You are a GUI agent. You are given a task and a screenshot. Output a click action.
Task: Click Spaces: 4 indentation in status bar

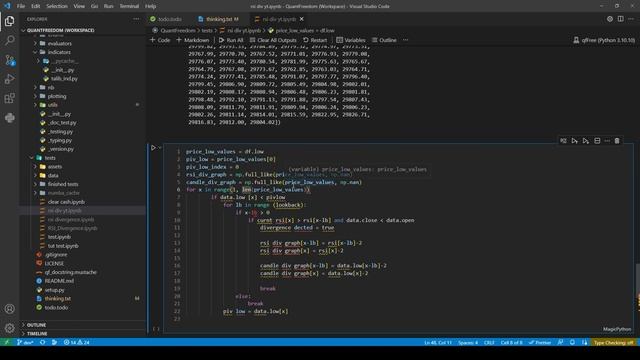click(x=468, y=342)
